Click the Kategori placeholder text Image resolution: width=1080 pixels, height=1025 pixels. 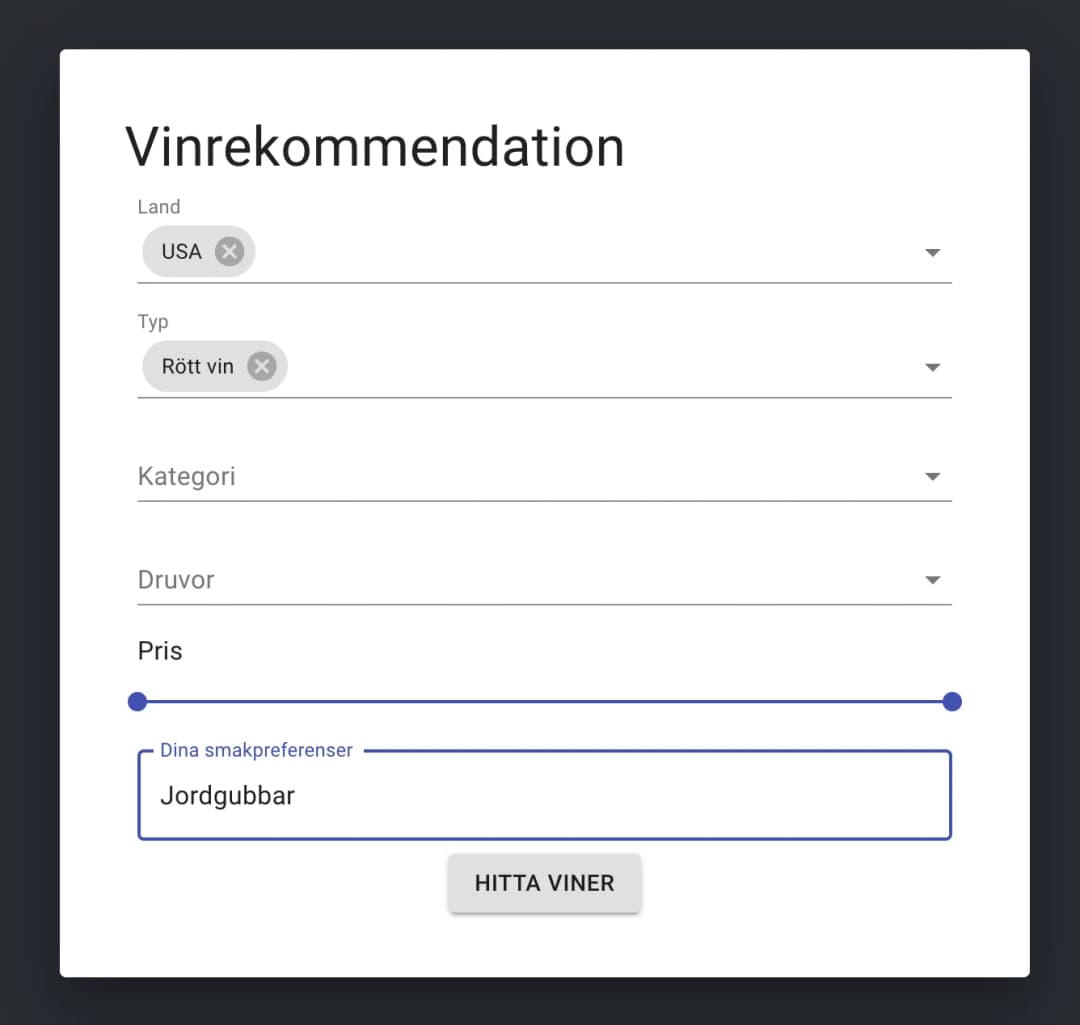click(x=187, y=476)
